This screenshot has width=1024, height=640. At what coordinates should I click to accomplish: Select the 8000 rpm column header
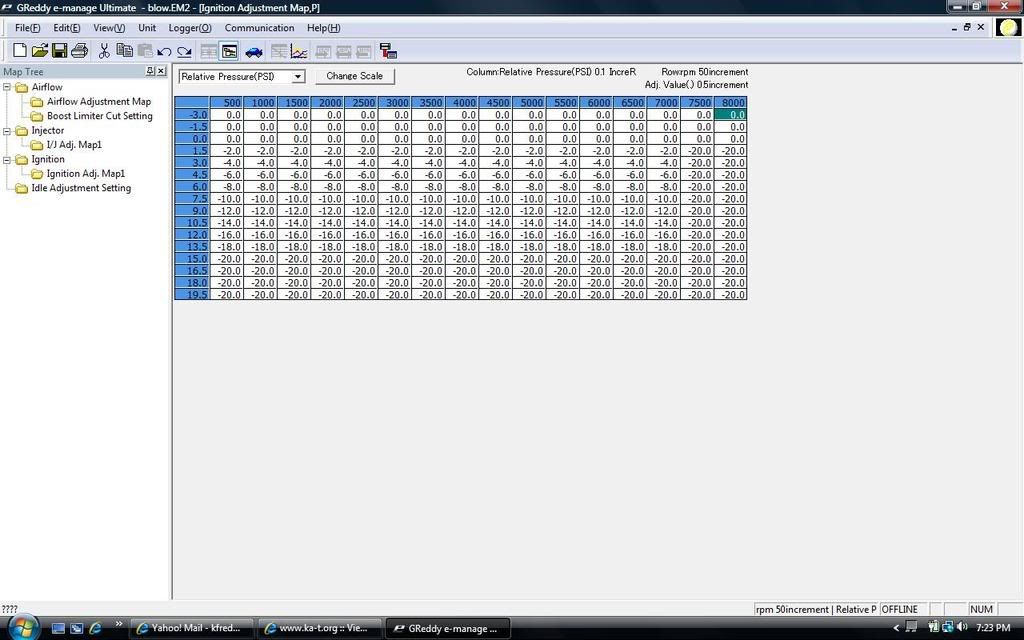coord(730,103)
